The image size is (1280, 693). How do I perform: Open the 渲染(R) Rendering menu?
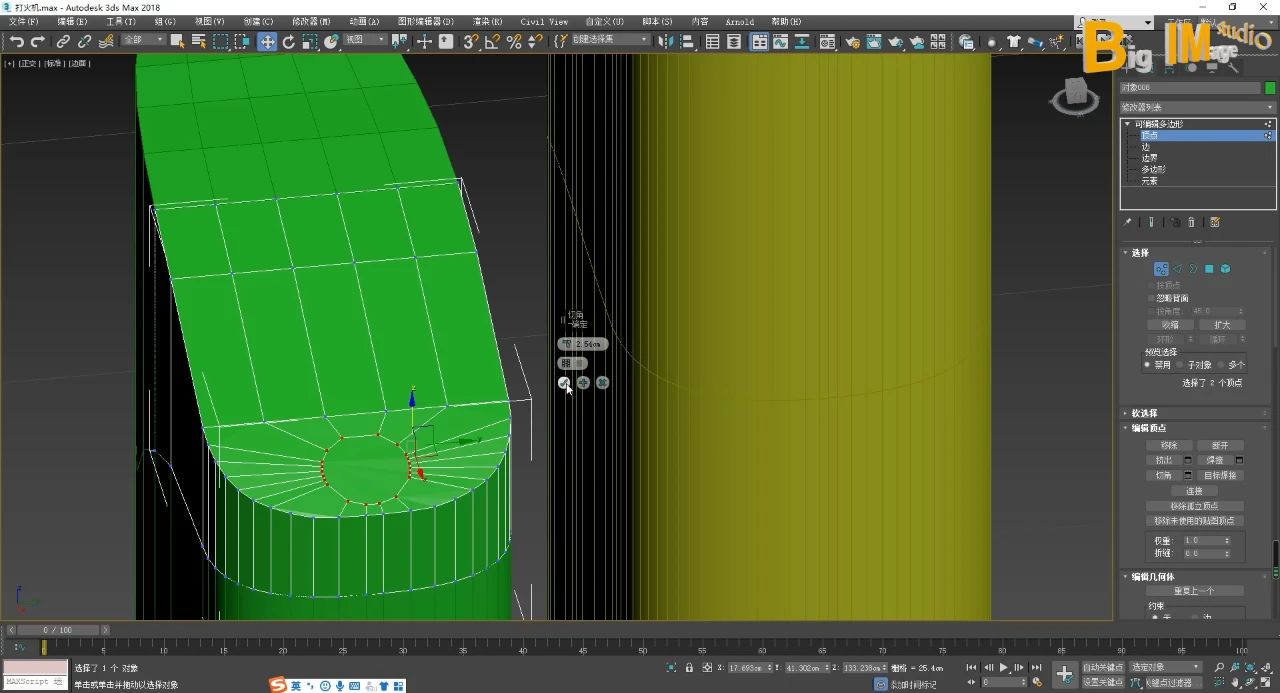point(487,21)
